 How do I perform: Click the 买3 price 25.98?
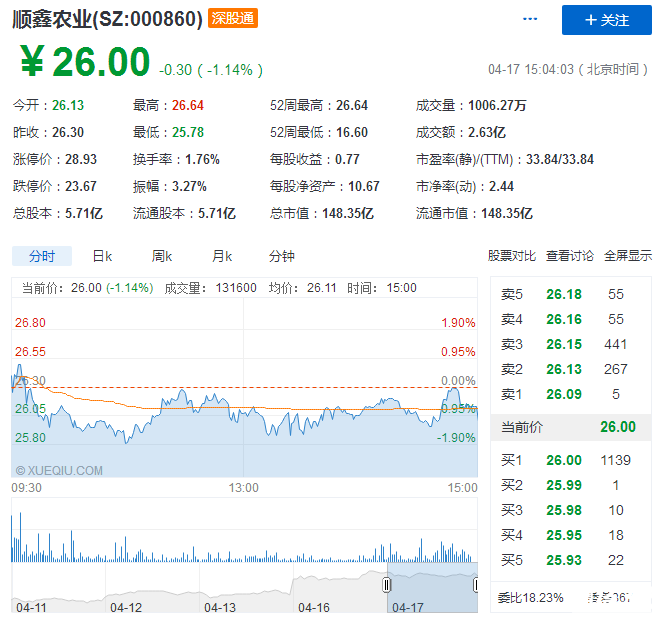tap(564, 510)
